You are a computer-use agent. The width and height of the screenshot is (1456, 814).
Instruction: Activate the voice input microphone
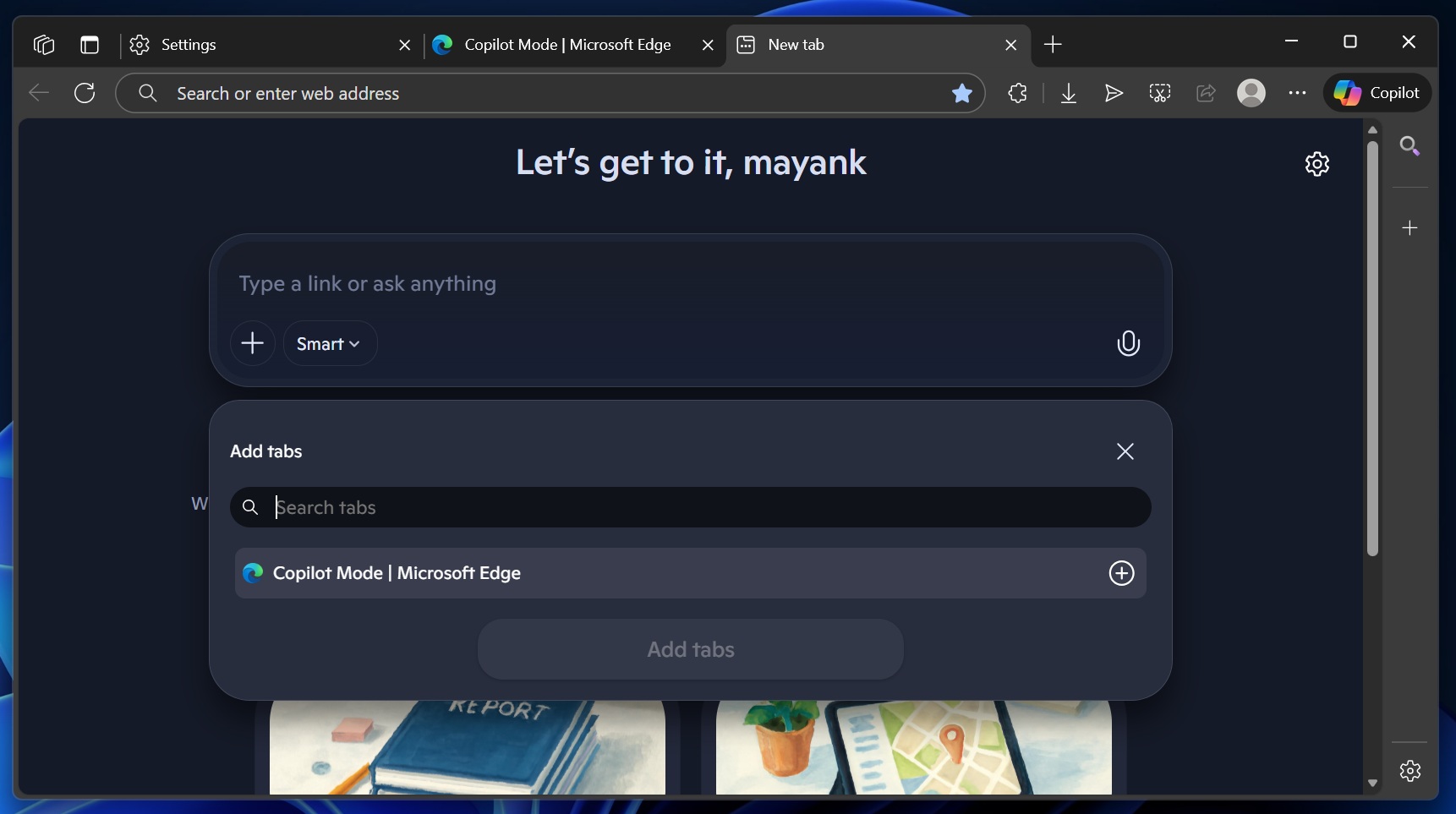(1129, 343)
